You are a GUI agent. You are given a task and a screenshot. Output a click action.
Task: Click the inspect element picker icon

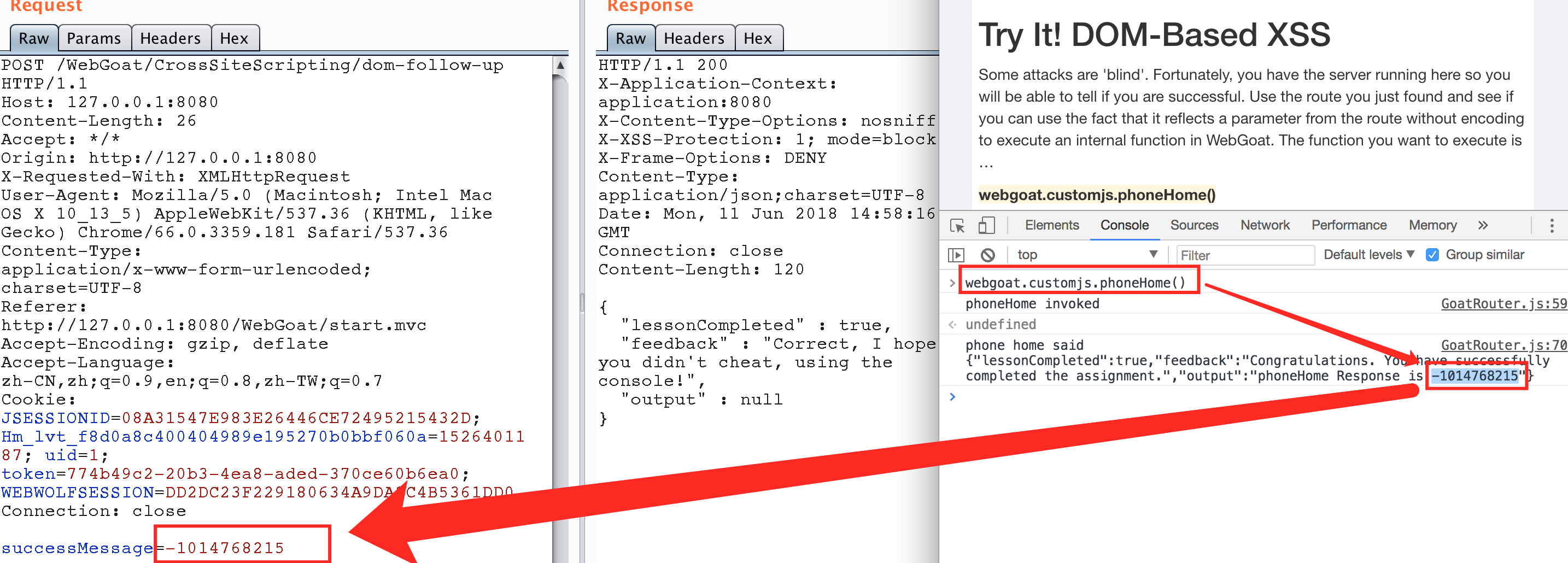tap(957, 226)
